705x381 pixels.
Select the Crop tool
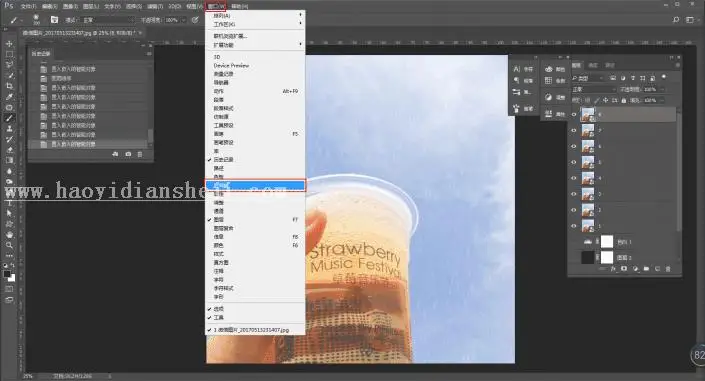[x=9, y=86]
